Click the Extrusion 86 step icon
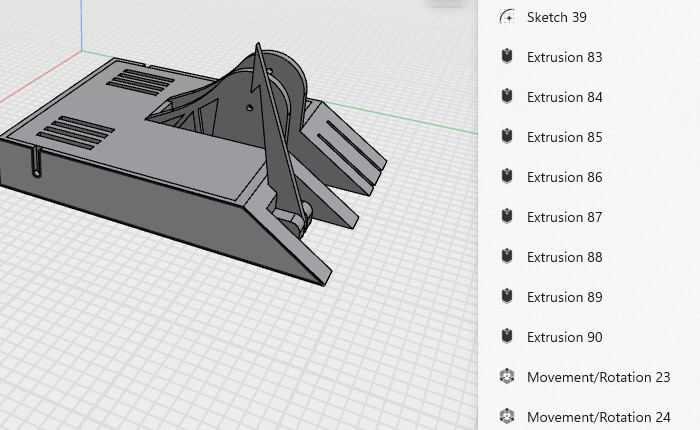 [x=507, y=177]
